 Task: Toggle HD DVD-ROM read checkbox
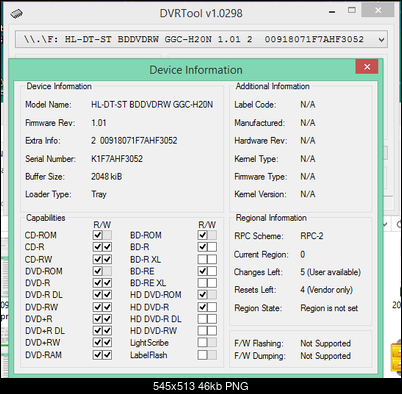(202, 295)
